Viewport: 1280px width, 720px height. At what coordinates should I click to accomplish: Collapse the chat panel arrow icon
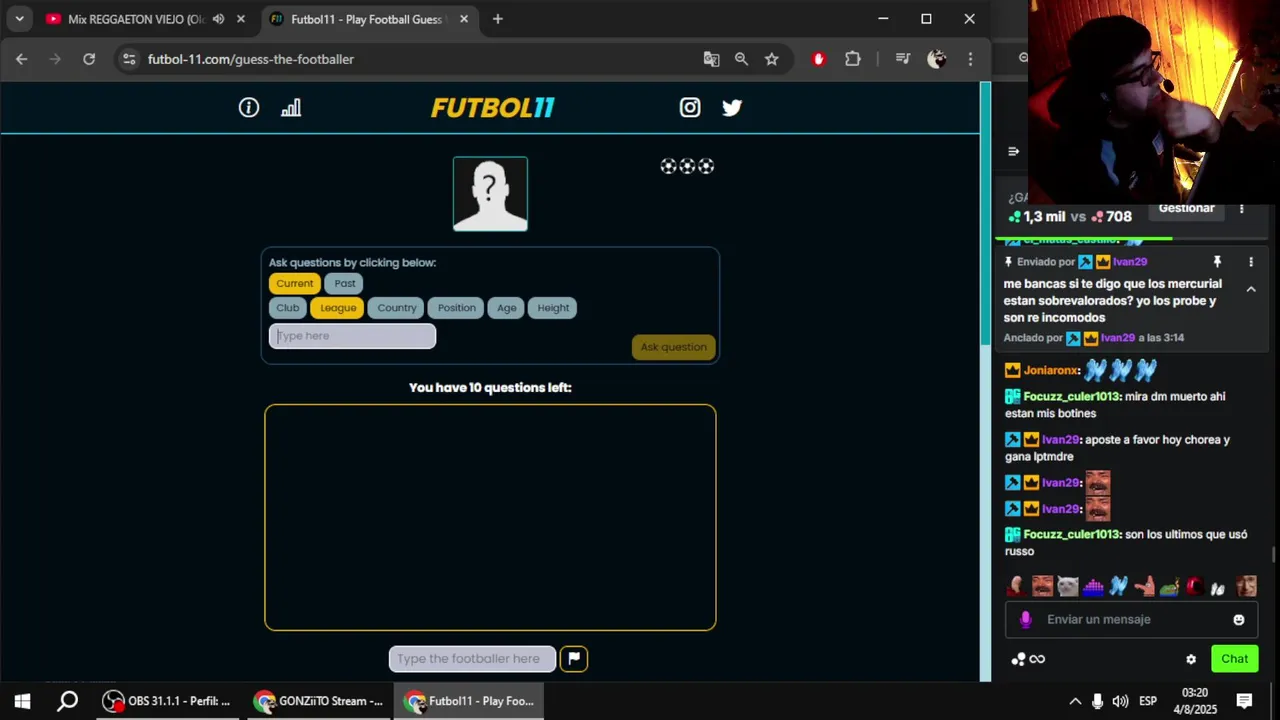(1013, 151)
